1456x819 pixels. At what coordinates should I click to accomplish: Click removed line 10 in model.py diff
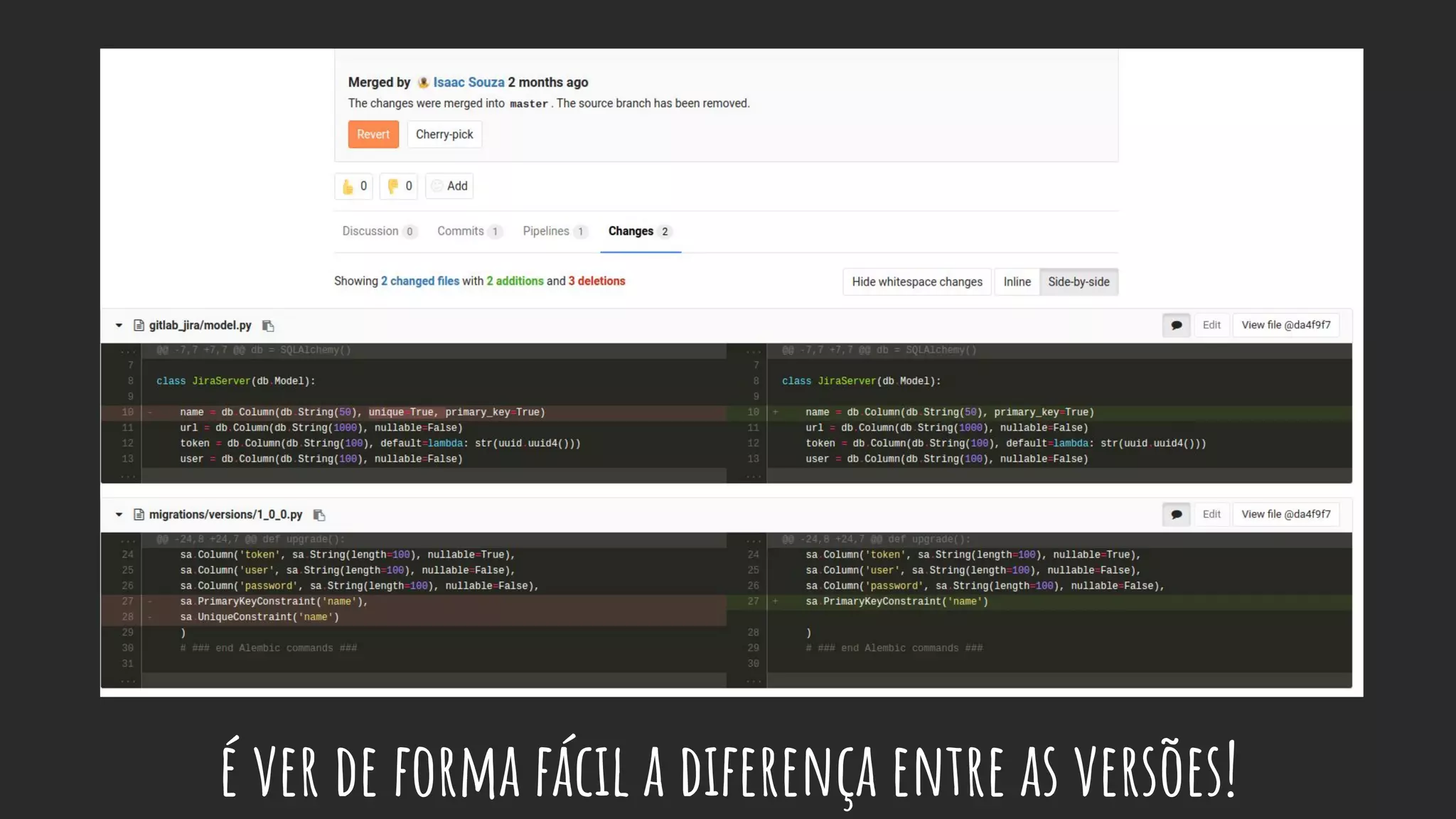tap(414, 412)
